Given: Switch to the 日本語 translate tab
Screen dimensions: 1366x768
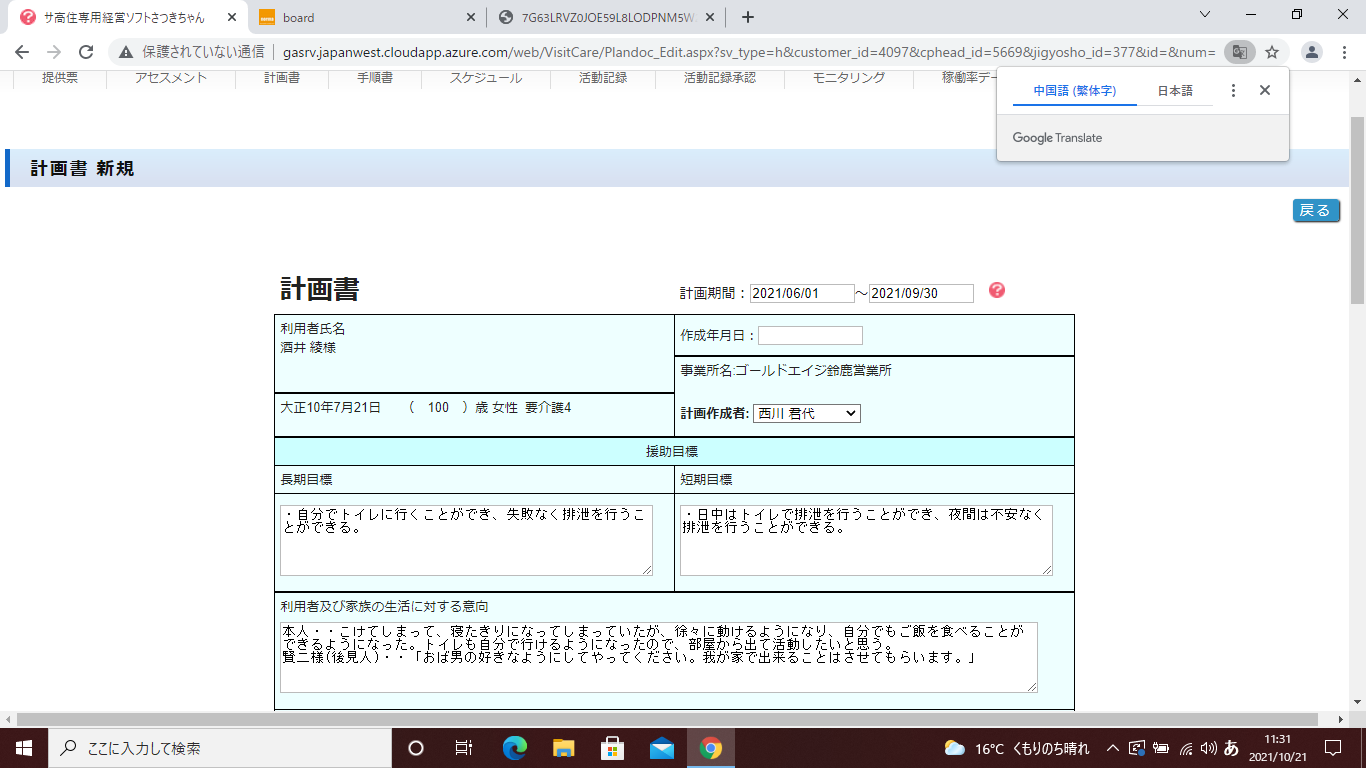Looking at the screenshot, I should click(x=1175, y=91).
